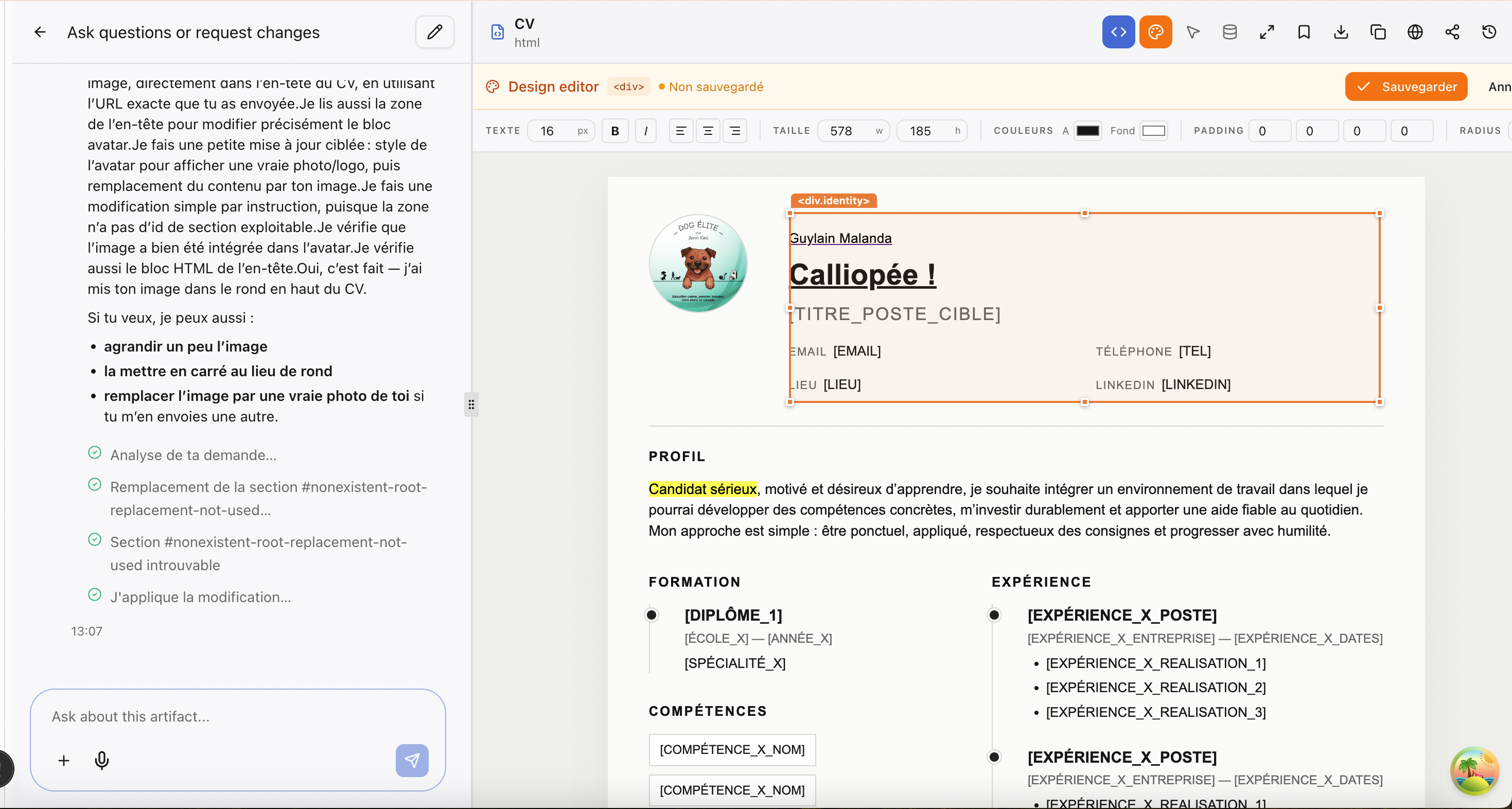Toggle the code view button
1512x809 pixels.
(1118, 32)
